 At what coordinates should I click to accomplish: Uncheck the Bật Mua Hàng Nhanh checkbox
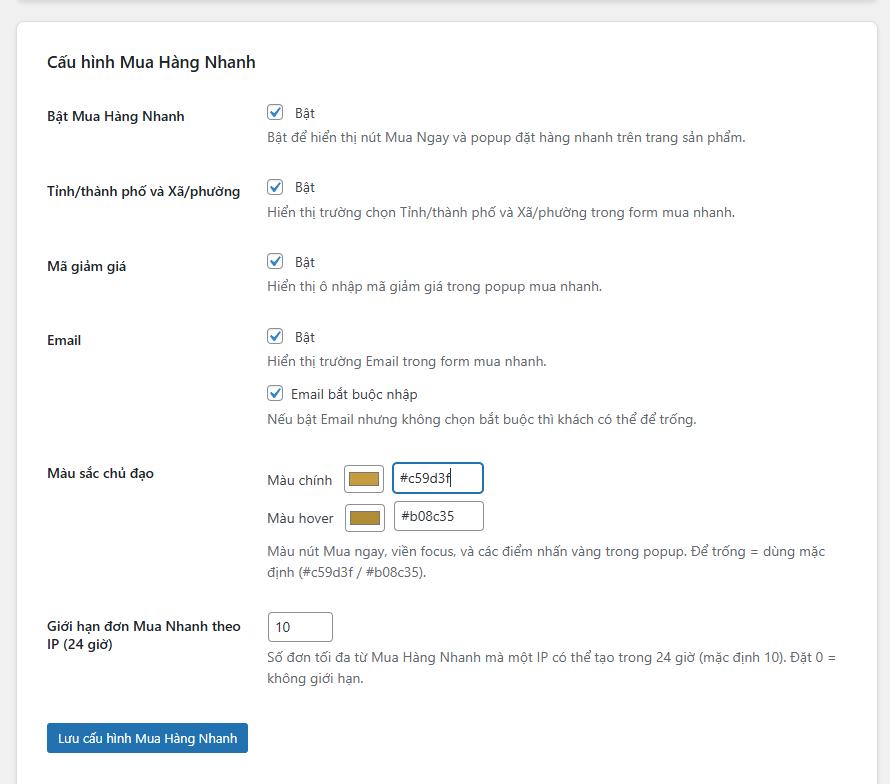pos(275,113)
